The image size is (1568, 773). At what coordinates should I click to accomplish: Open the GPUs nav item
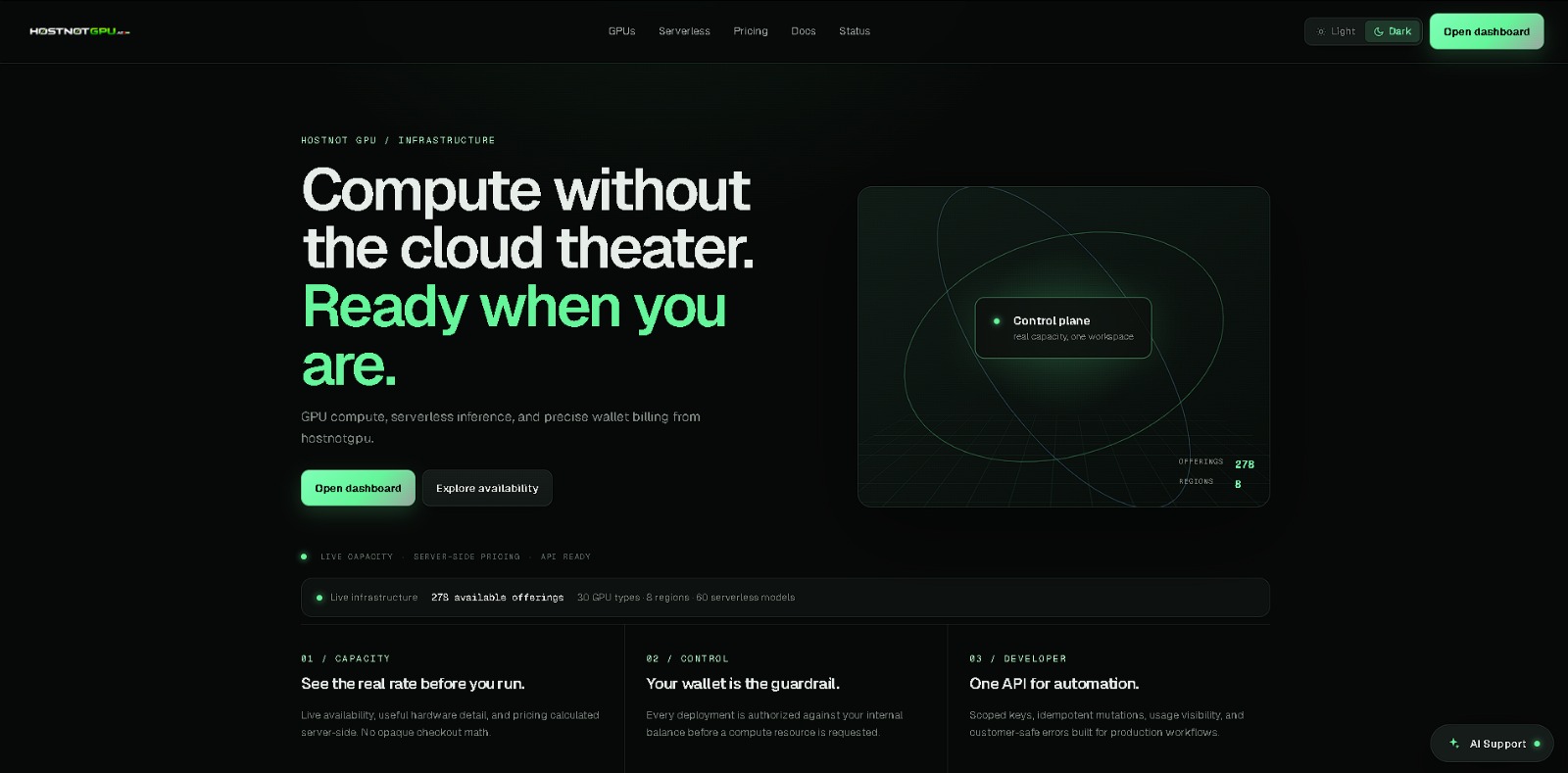(x=621, y=31)
